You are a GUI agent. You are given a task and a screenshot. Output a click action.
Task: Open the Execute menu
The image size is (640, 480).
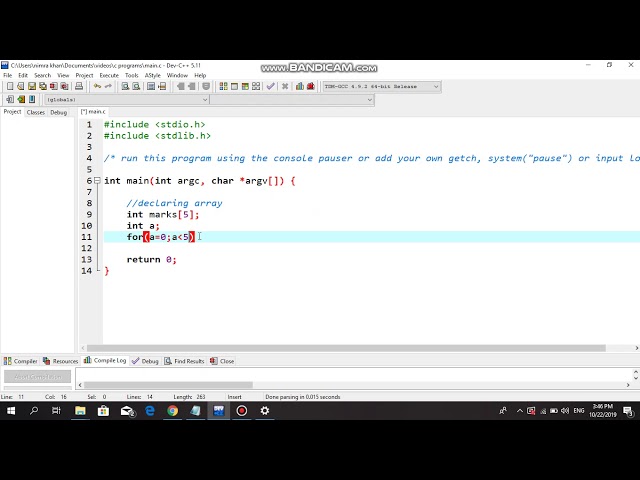[x=109, y=76]
